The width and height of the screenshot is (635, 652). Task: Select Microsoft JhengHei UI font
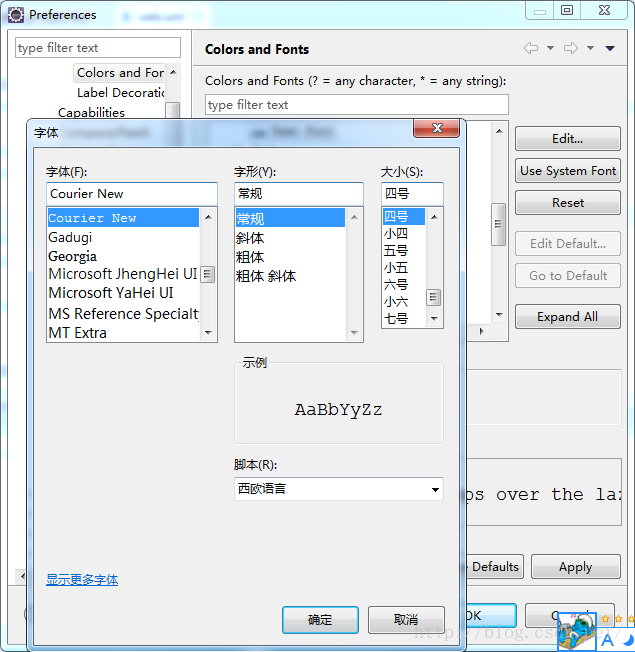[x=124, y=274]
